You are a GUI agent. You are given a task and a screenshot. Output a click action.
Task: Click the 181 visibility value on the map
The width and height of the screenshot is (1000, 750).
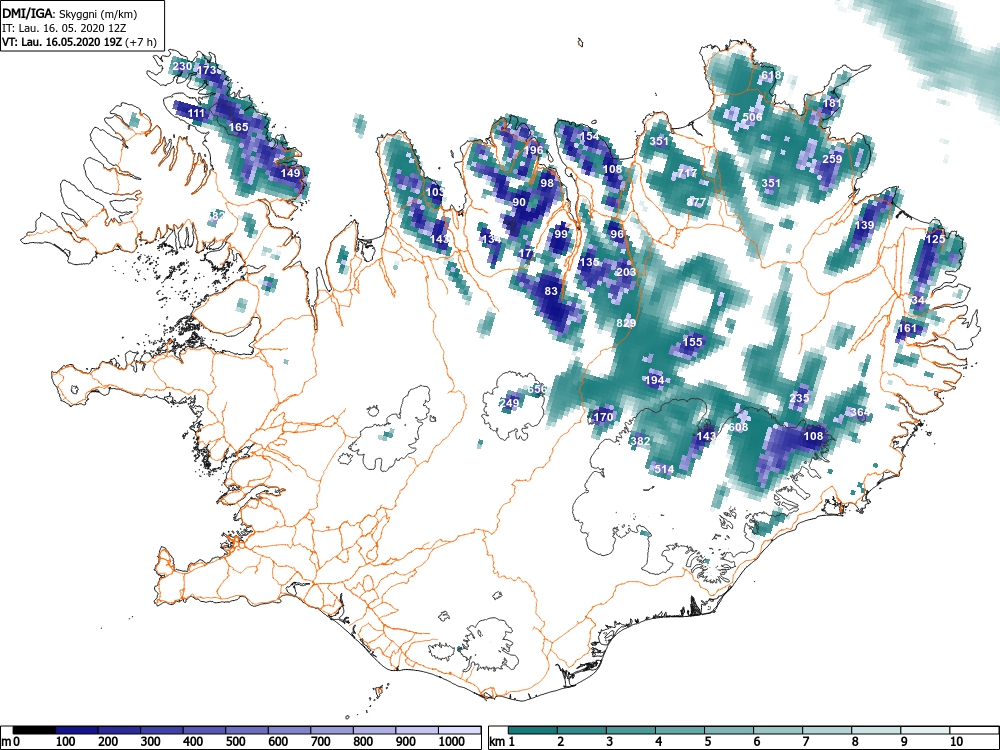[832, 103]
